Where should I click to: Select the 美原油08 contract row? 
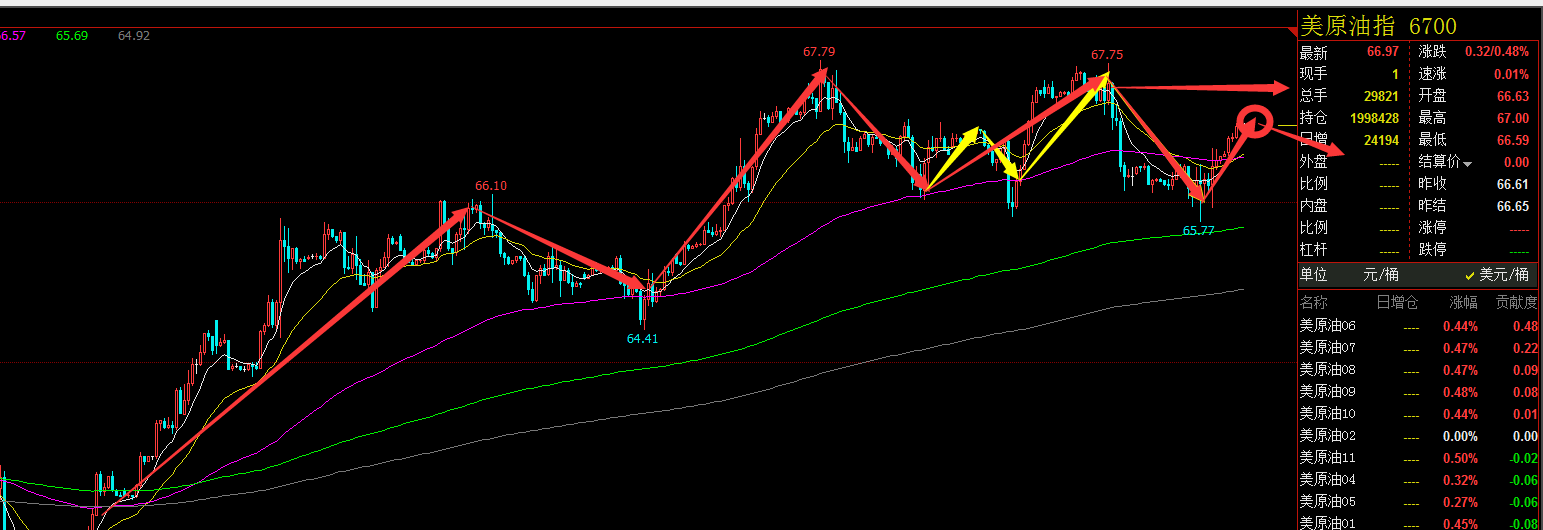point(1419,370)
